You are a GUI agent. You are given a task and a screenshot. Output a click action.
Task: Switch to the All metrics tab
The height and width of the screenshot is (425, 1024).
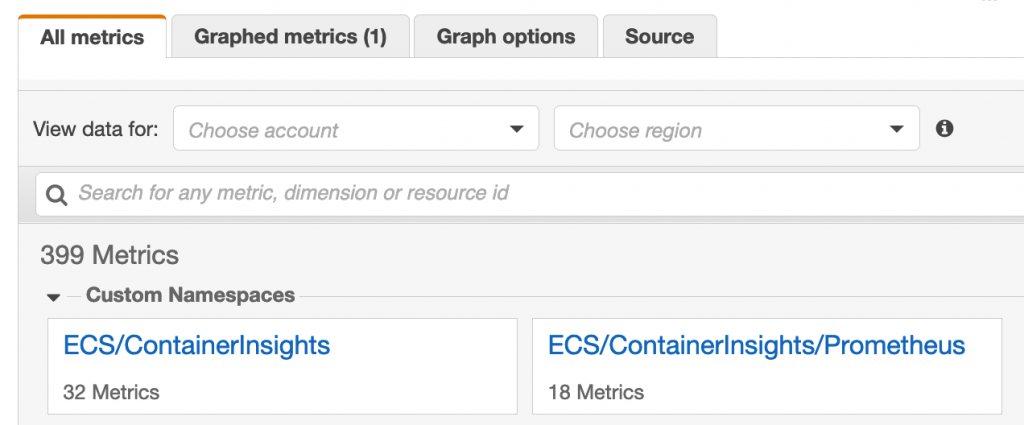coord(92,38)
